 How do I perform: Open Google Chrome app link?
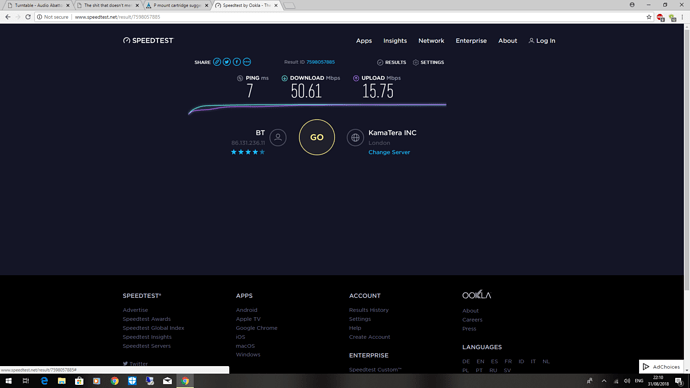pos(257,328)
